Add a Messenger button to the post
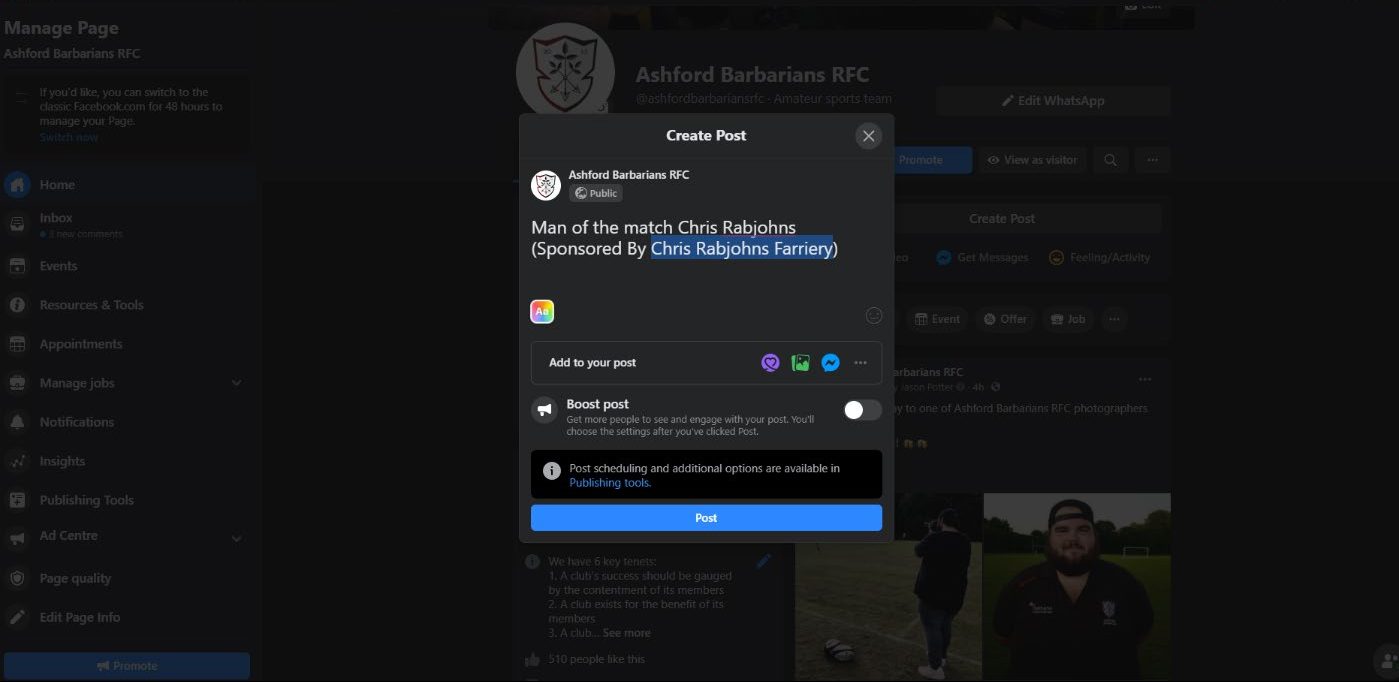The height and width of the screenshot is (682, 1399). pyautogui.click(x=830, y=363)
